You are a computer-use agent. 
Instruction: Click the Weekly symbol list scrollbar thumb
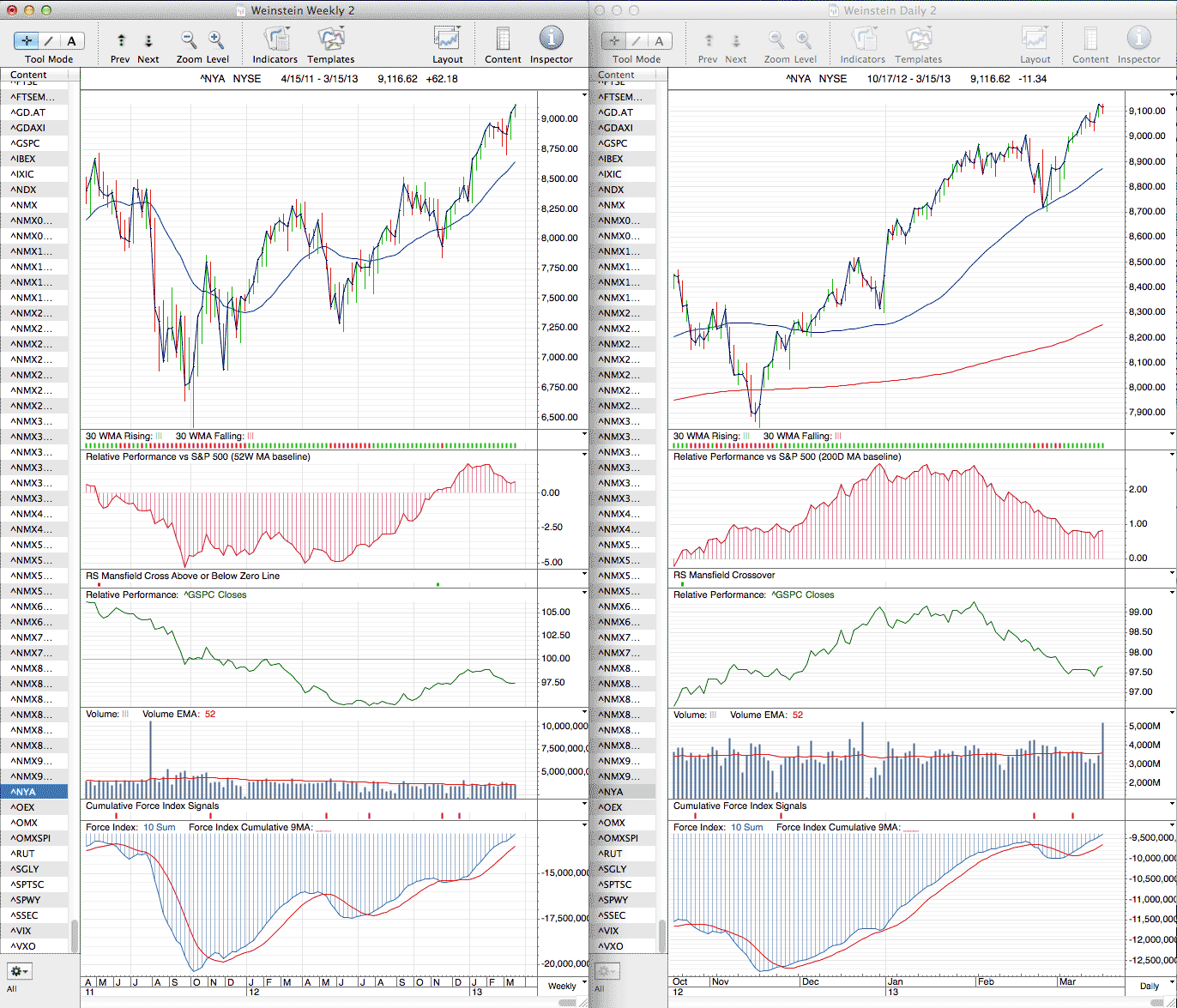pos(75,936)
